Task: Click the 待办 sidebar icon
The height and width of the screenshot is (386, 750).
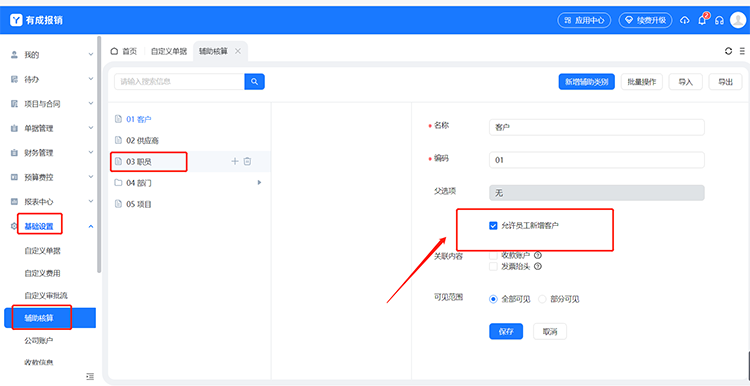Action: pos(14,79)
